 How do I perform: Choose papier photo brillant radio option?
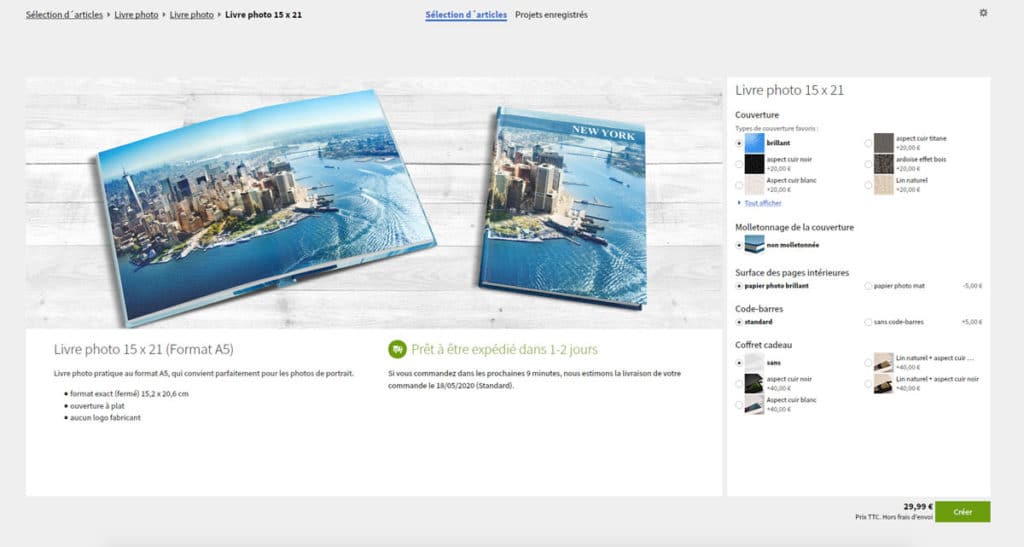(x=739, y=286)
